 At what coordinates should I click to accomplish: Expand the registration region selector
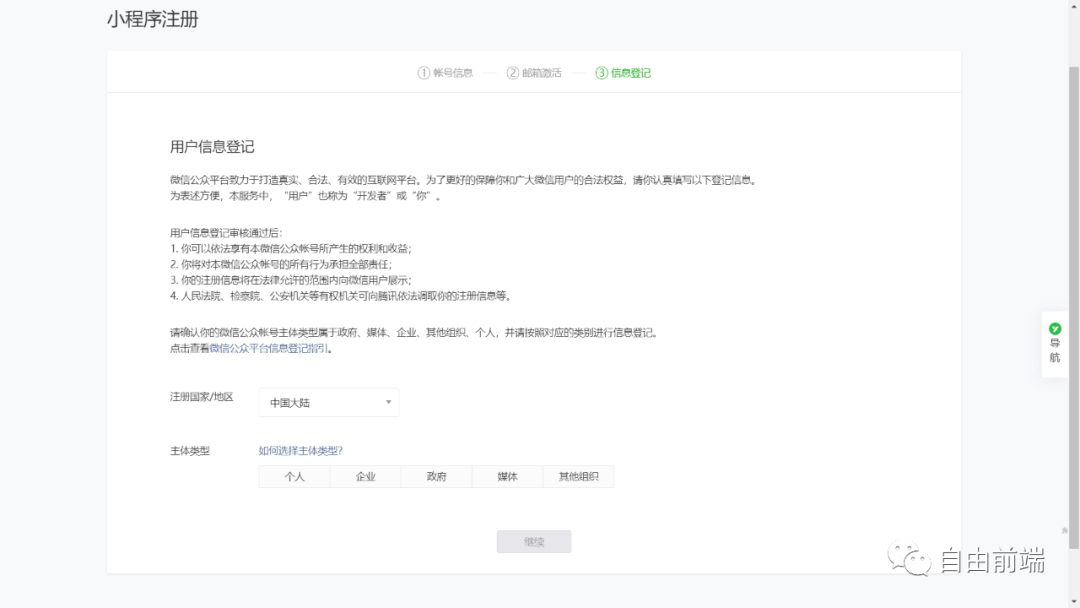pos(328,402)
